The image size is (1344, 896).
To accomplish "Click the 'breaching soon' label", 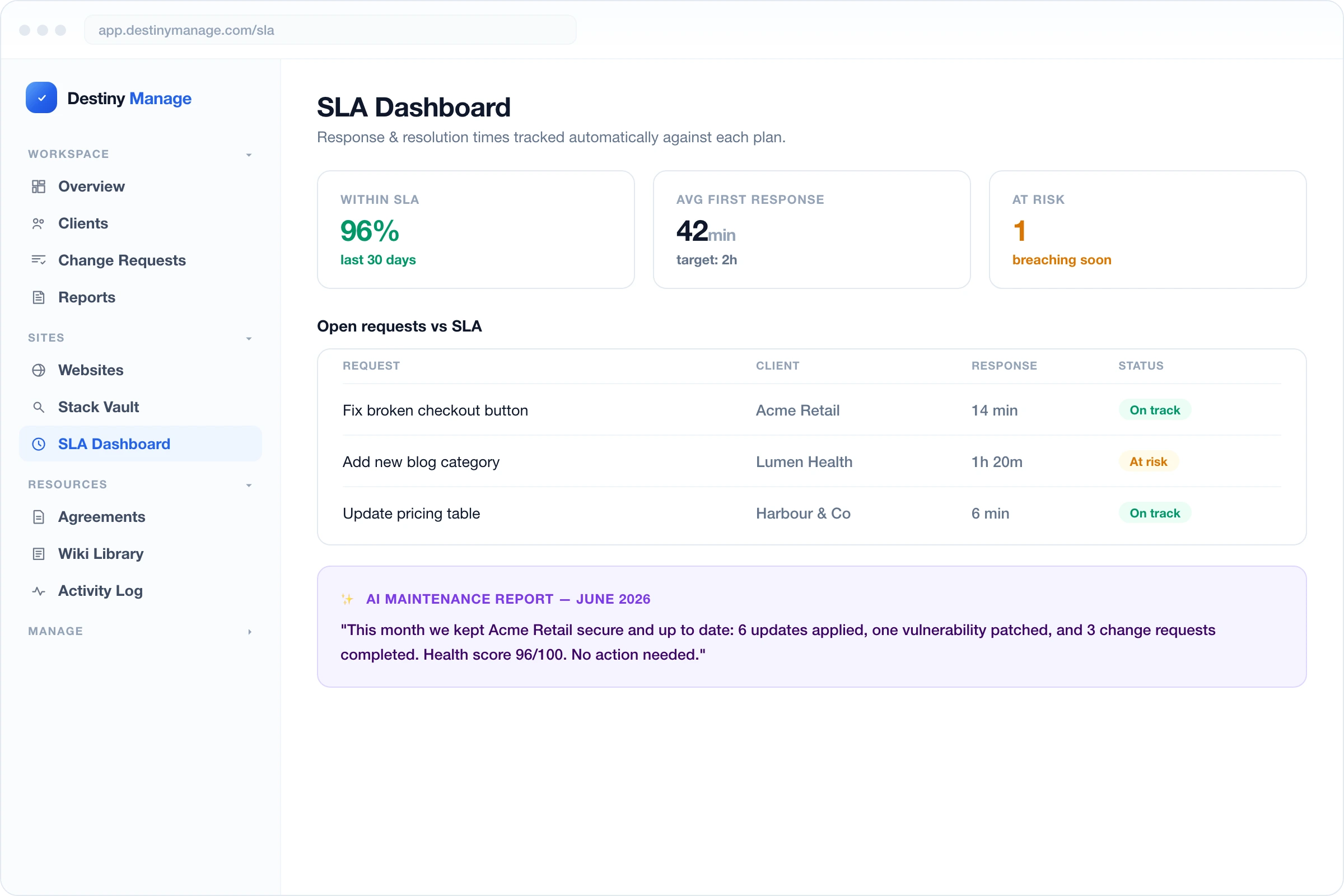I will pos(1062,260).
